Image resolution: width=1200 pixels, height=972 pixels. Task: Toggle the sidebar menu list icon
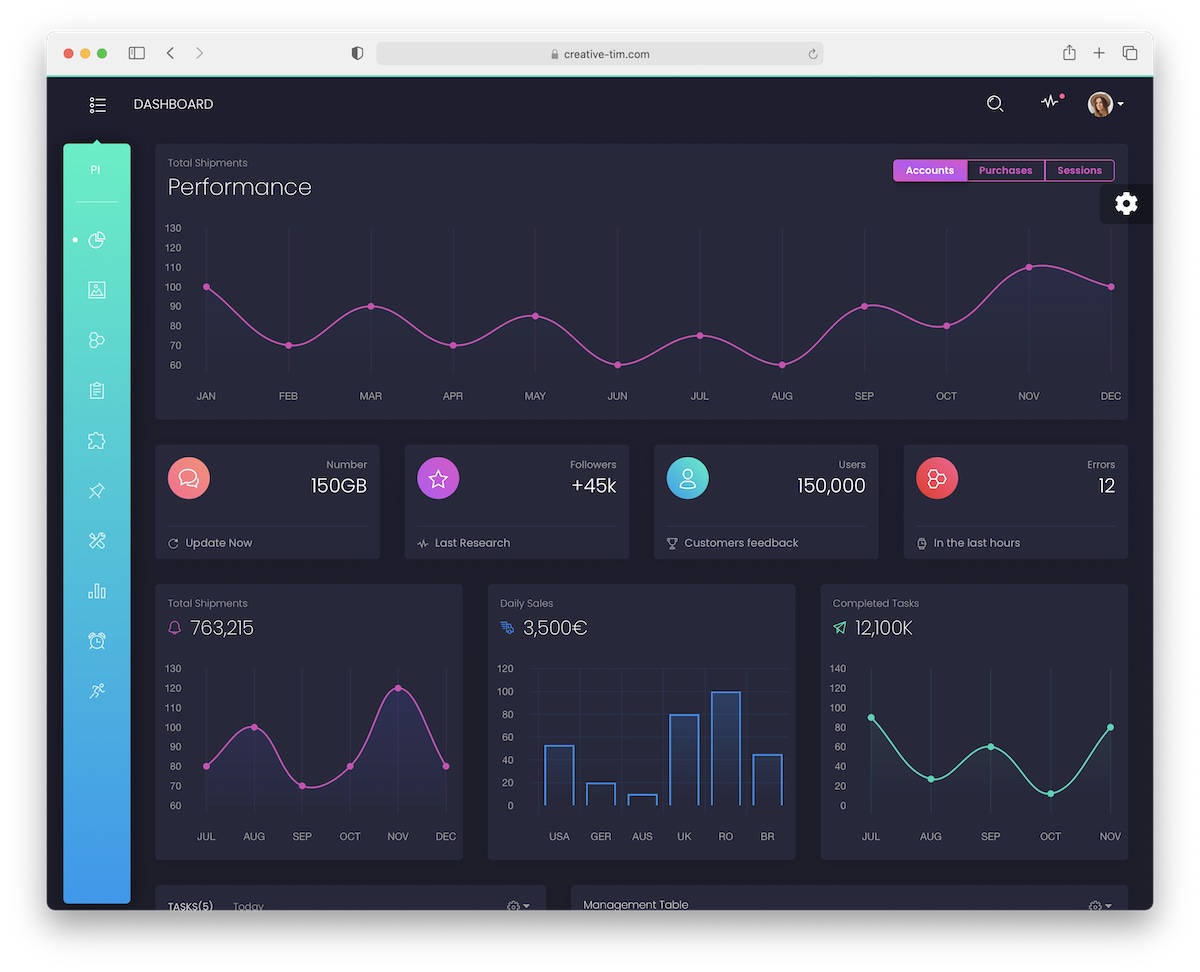pos(97,104)
